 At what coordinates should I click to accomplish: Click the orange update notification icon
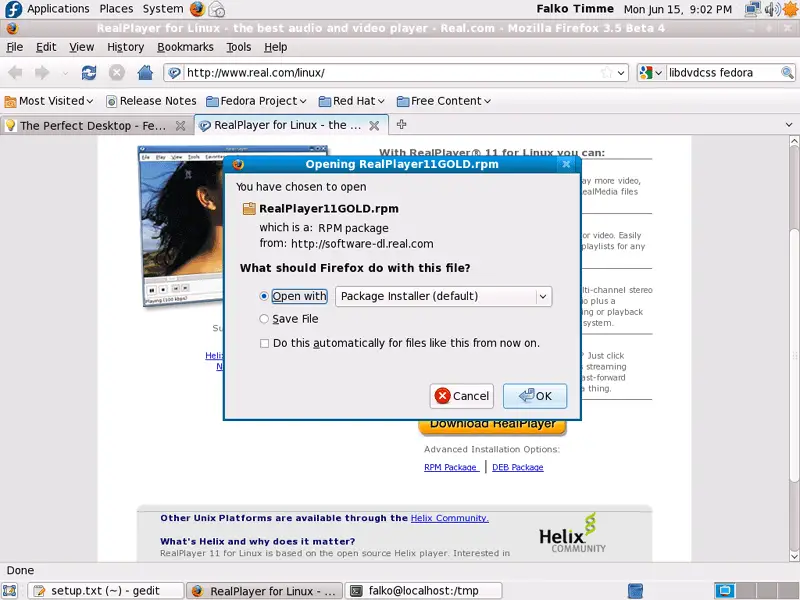click(x=790, y=9)
